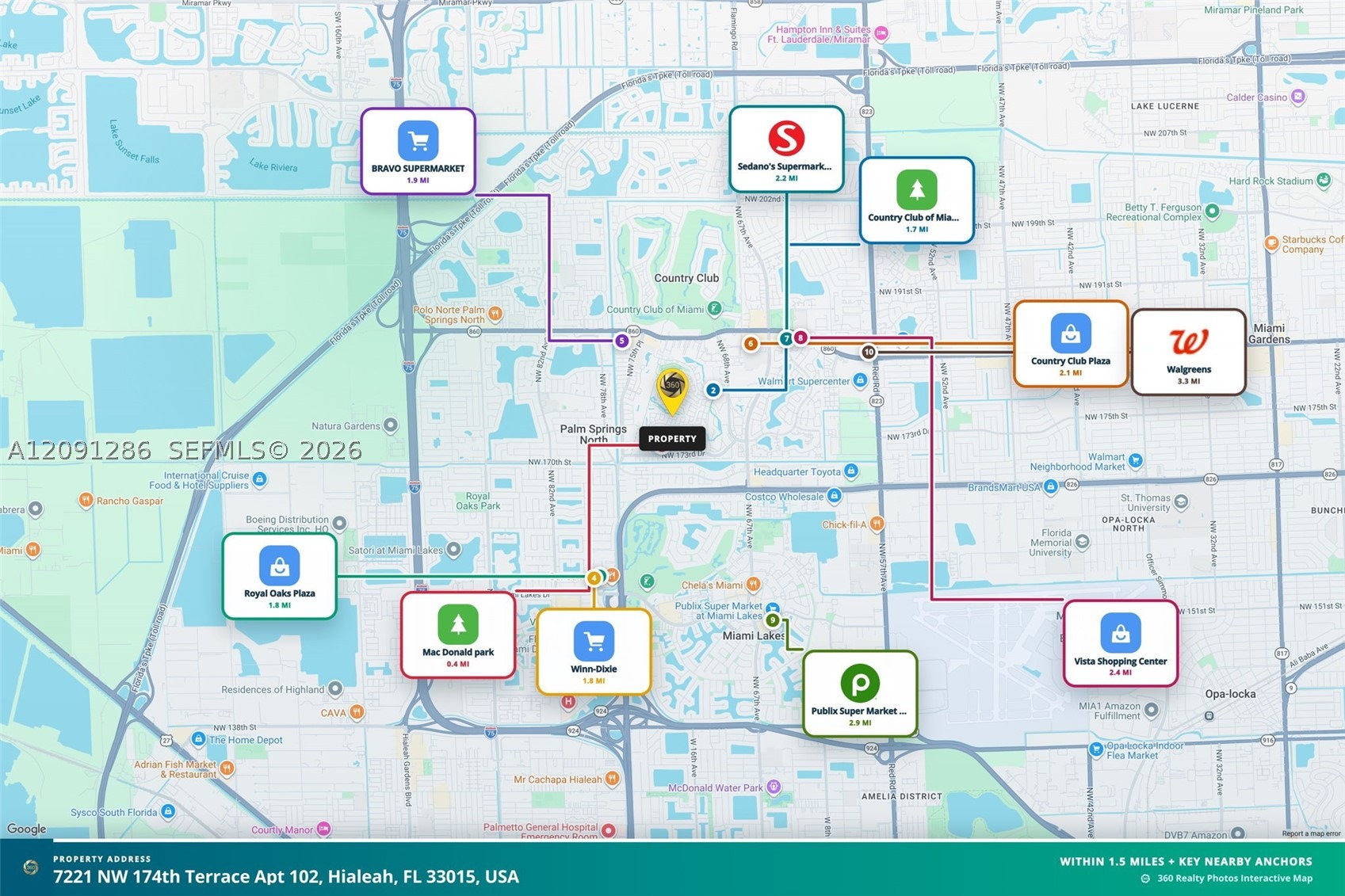This screenshot has width=1345, height=896.
Task: Click the Google logo on the map
Action: tap(27, 829)
